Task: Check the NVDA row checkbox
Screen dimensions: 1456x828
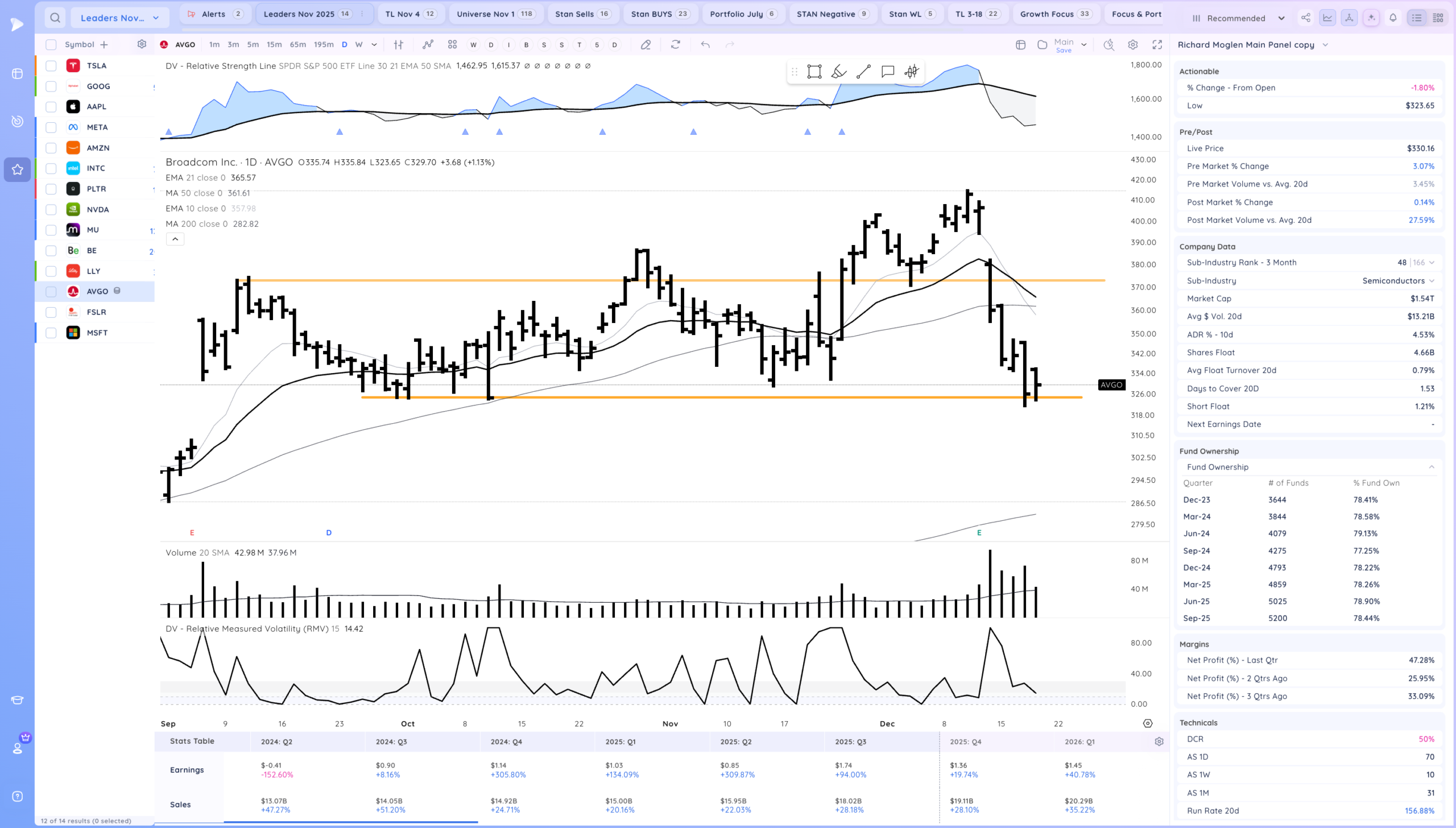Action: click(x=51, y=209)
